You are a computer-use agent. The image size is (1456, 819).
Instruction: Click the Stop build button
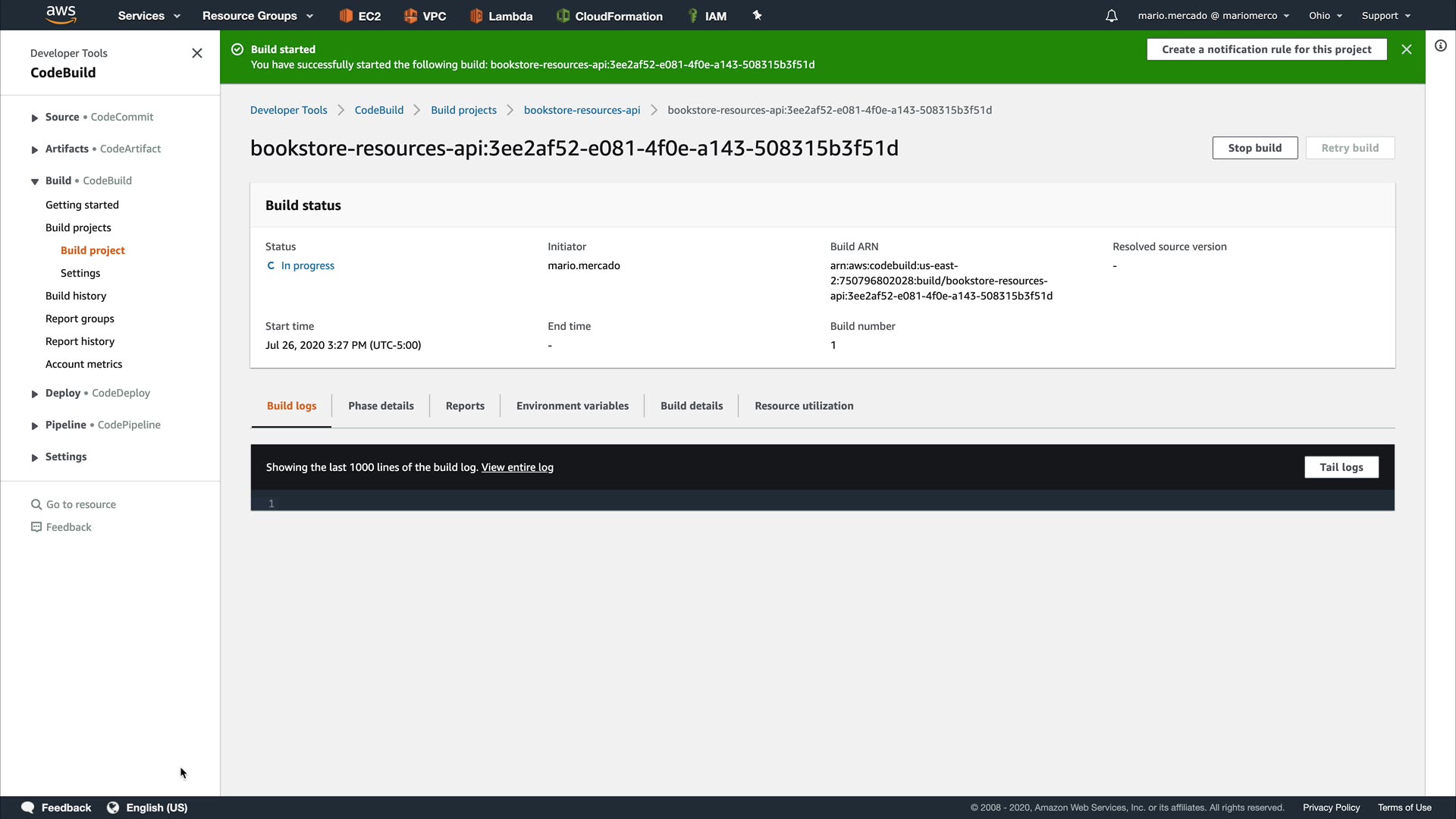1254,148
